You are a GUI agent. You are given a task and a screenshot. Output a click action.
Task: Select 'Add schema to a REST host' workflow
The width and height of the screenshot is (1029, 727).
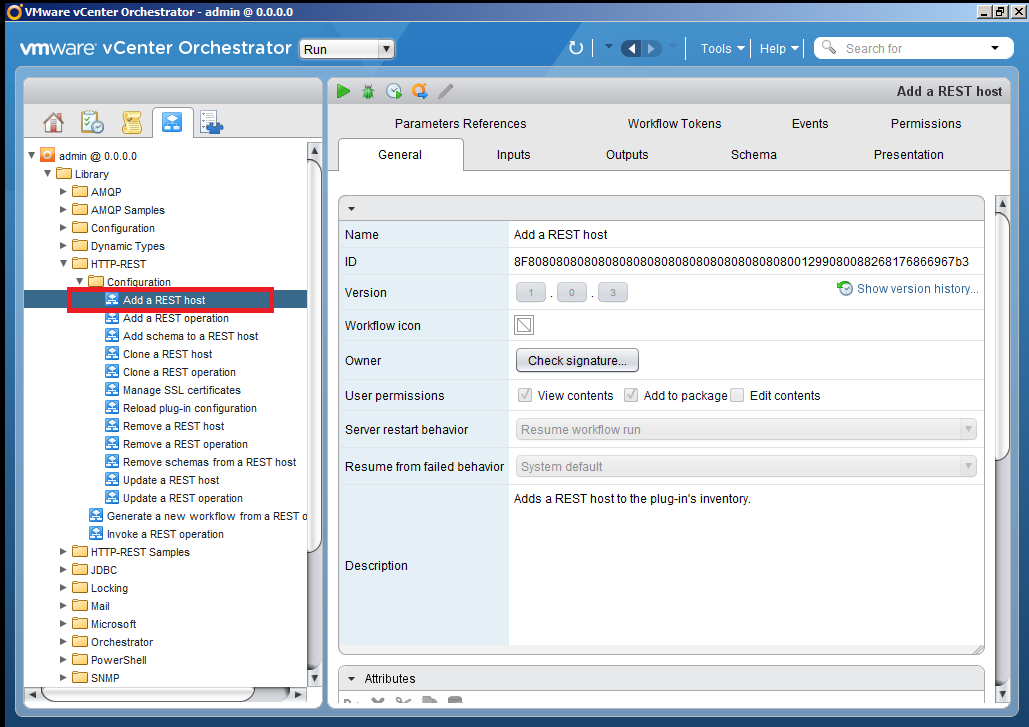tap(190, 336)
